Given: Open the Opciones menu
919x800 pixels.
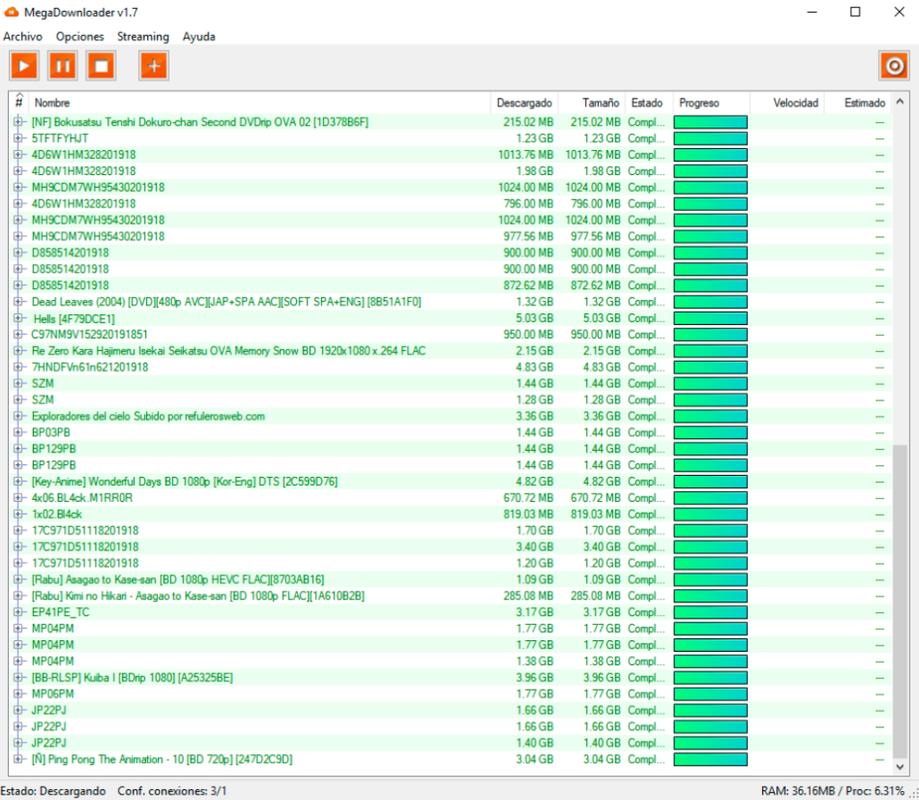Looking at the screenshot, I should point(80,36).
